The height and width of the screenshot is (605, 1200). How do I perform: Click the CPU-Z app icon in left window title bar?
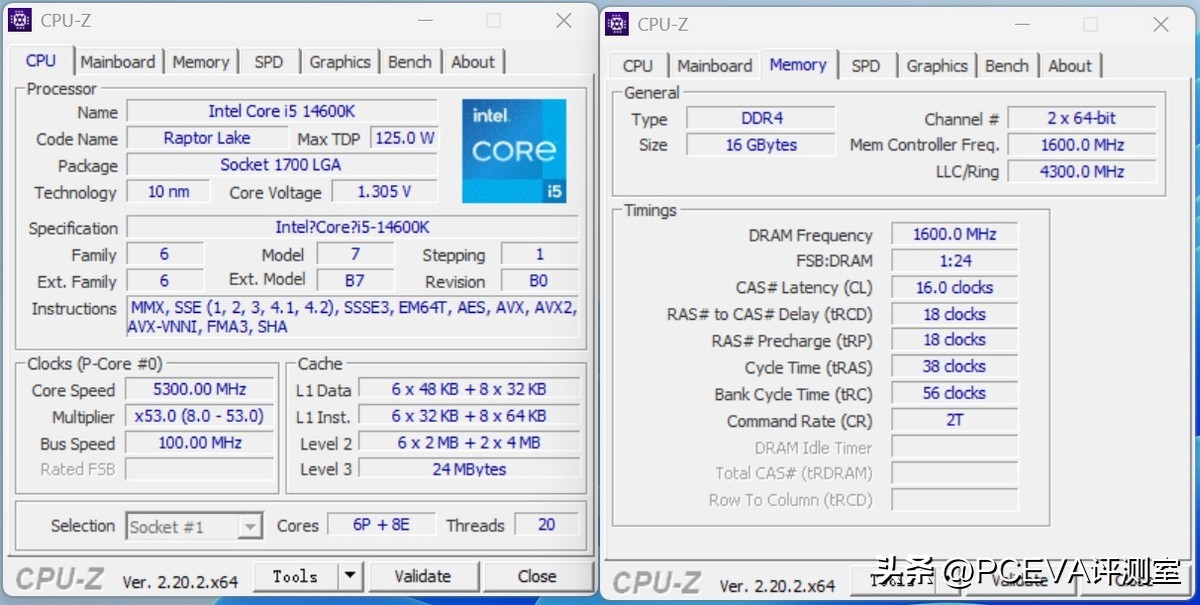(20, 19)
